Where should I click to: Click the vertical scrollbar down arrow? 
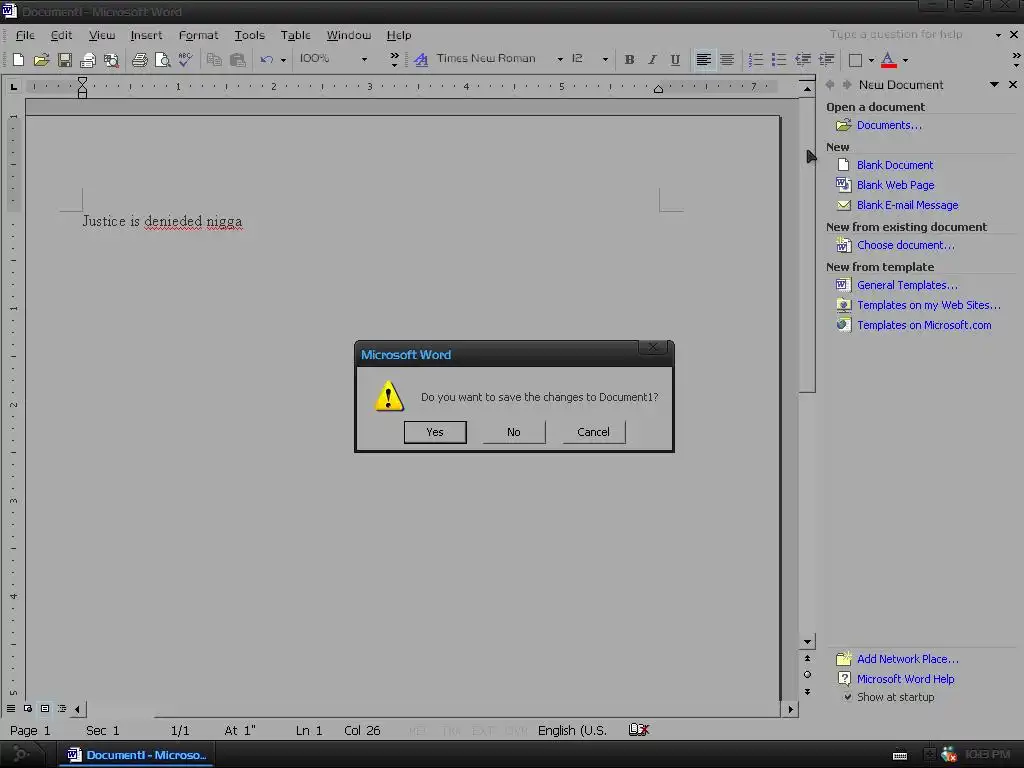click(807, 642)
